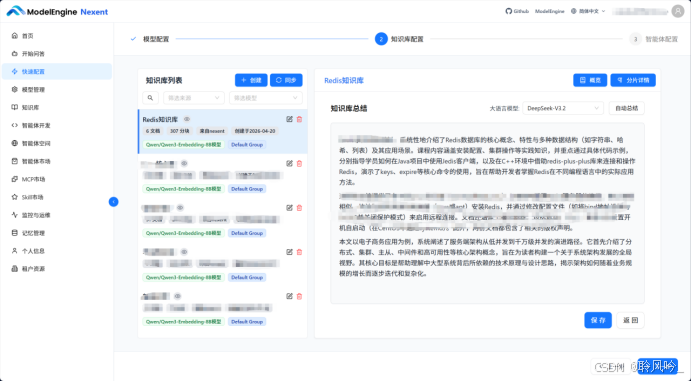The image size is (692, 381).
Task: Go to the 模型配置 step
Action: point(150,39)
